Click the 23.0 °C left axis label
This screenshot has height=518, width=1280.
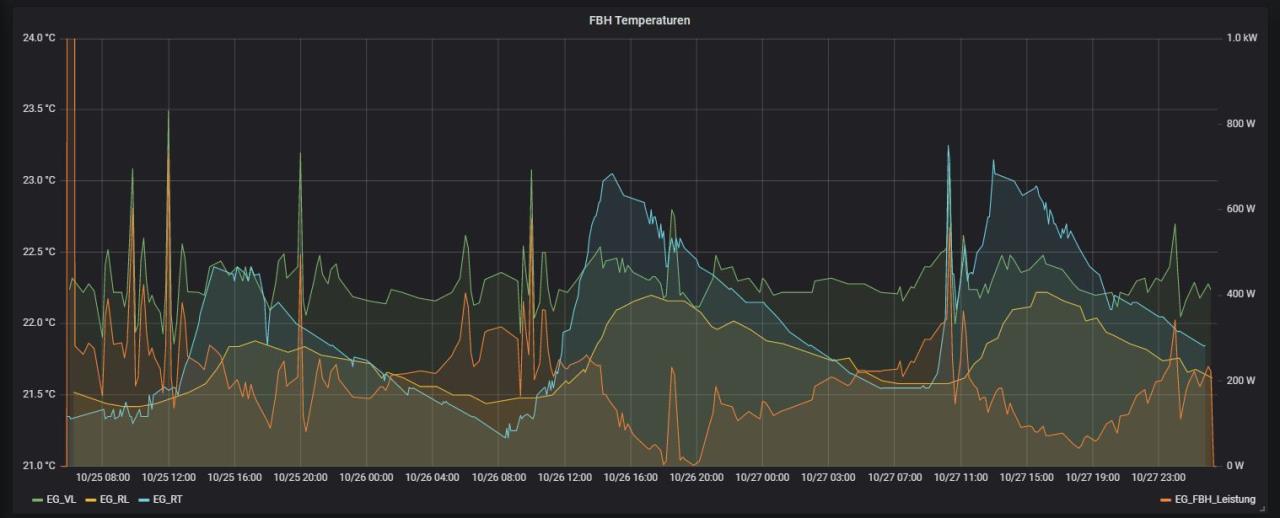(x=38, y=180)
